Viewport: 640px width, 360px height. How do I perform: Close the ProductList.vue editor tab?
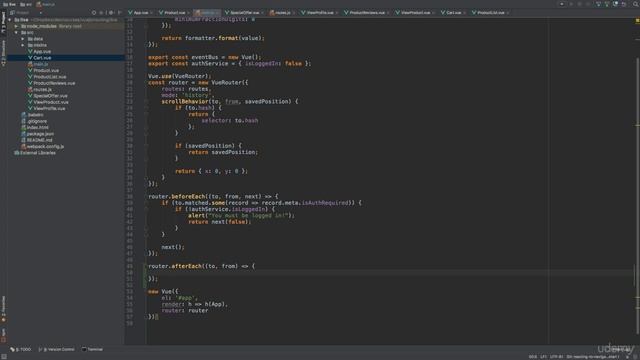point(507,13)
